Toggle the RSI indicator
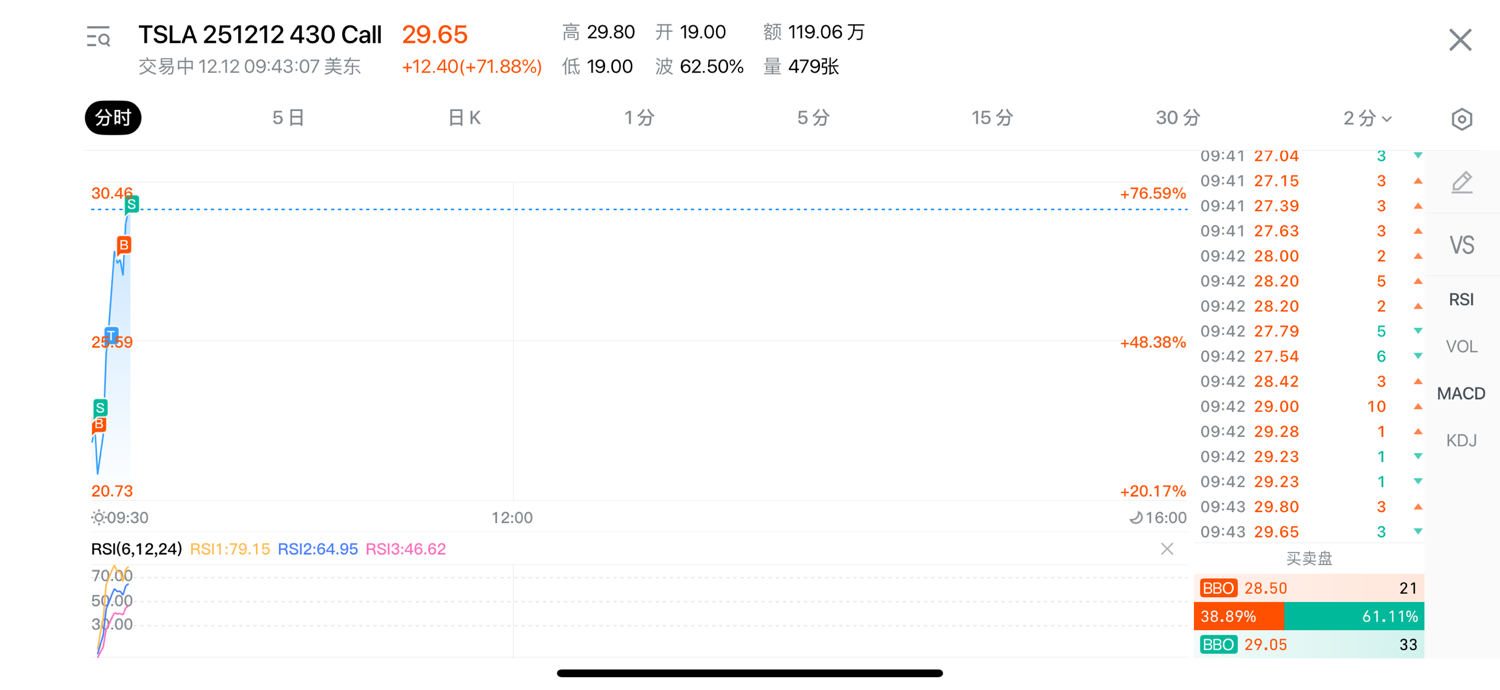 pyautogui.click(x=1461, y=299)
